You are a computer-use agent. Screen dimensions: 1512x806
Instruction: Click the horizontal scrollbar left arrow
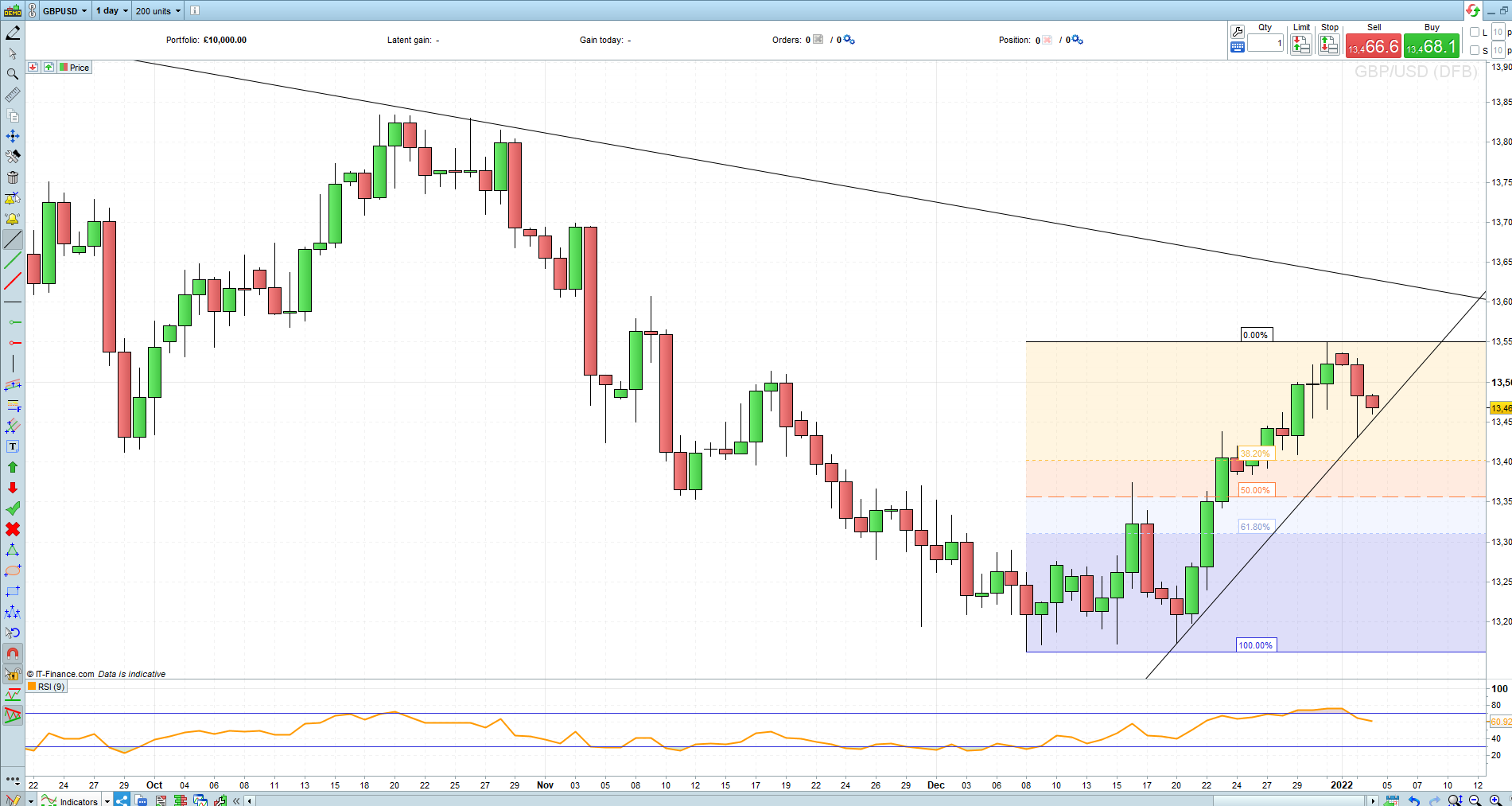[250, 801]
